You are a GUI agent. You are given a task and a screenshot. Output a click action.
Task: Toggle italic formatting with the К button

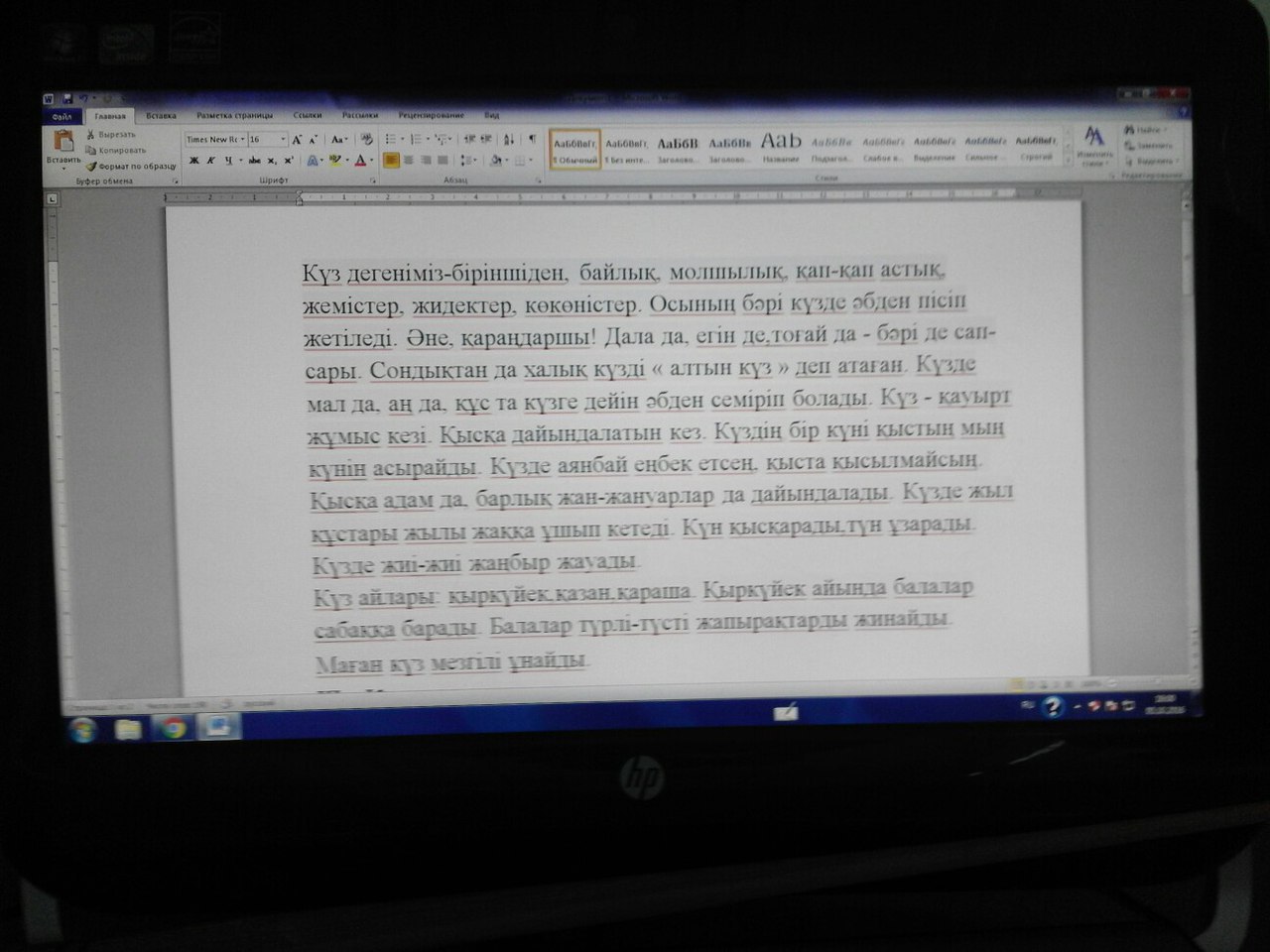[211, 160]
